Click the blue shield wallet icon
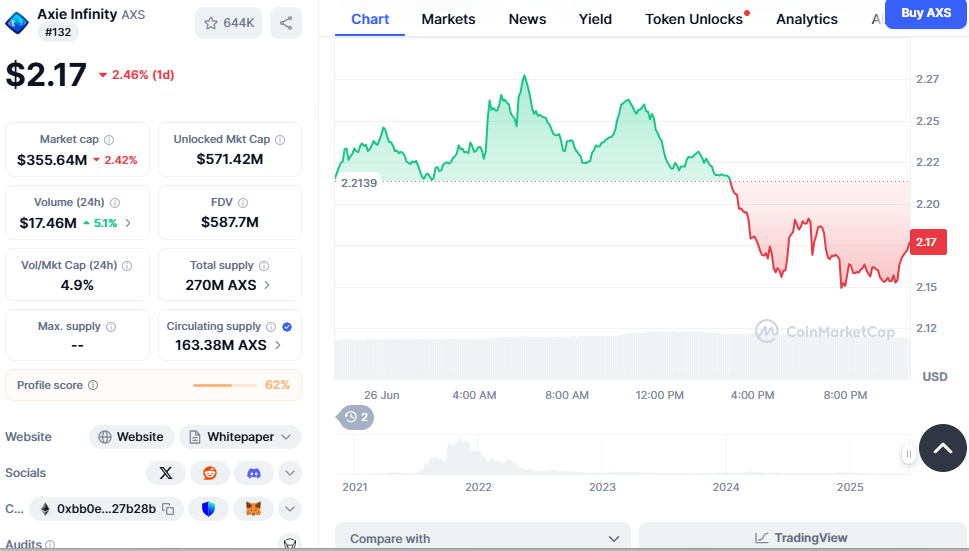The image size is (969, 551). (208, 509)
